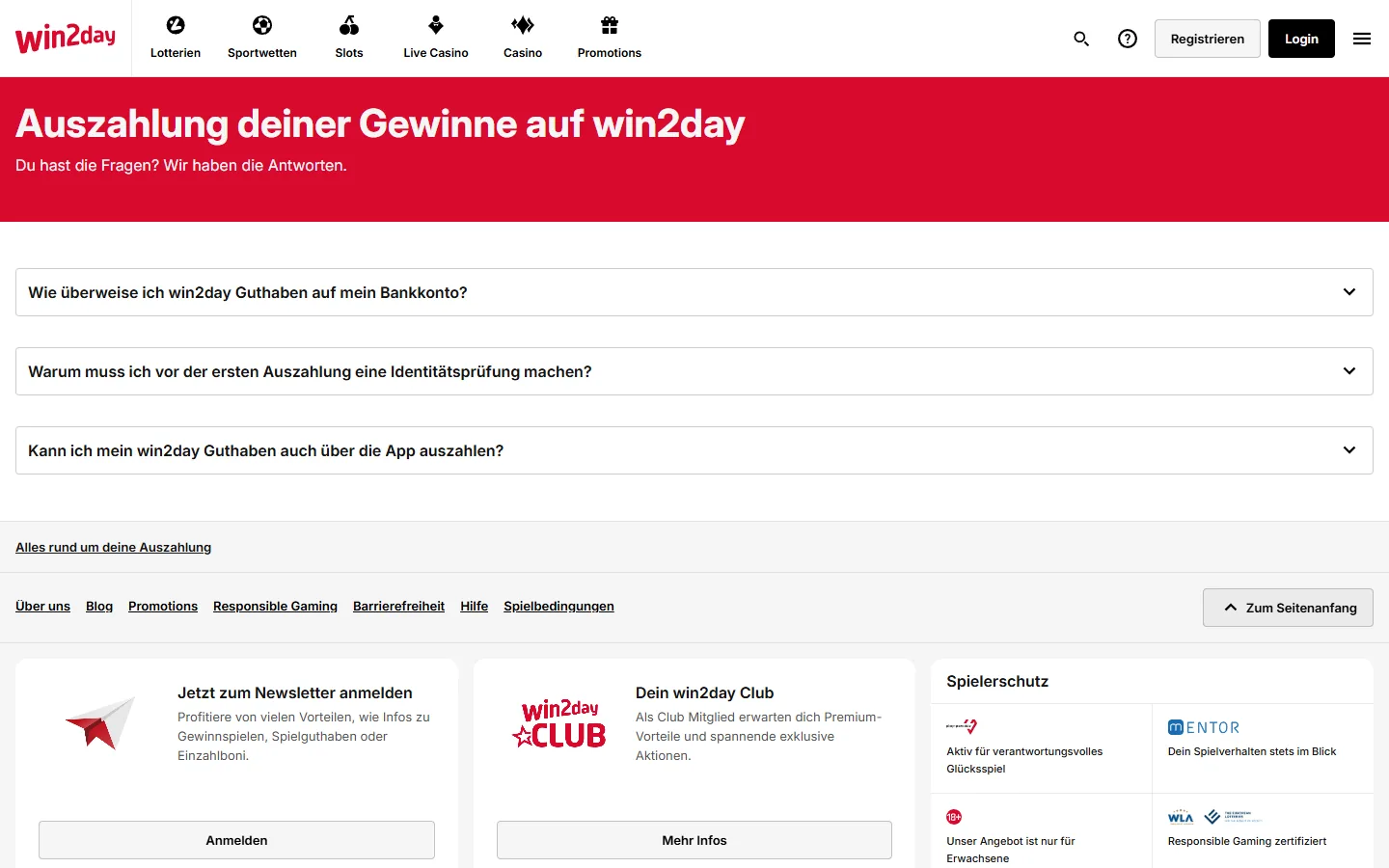The height and width of the screenshot is (868, 1389).
Task: Click the Sportwetten menu label
Action: [262, 53]
